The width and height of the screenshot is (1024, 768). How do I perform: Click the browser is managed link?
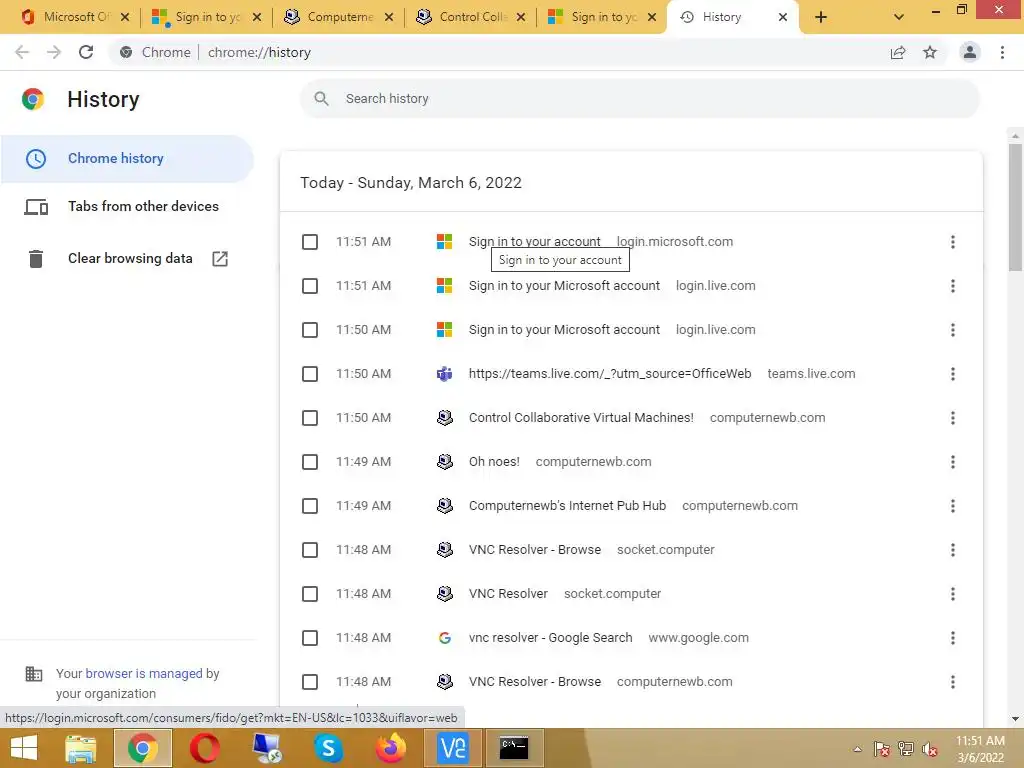pos(144,673)
